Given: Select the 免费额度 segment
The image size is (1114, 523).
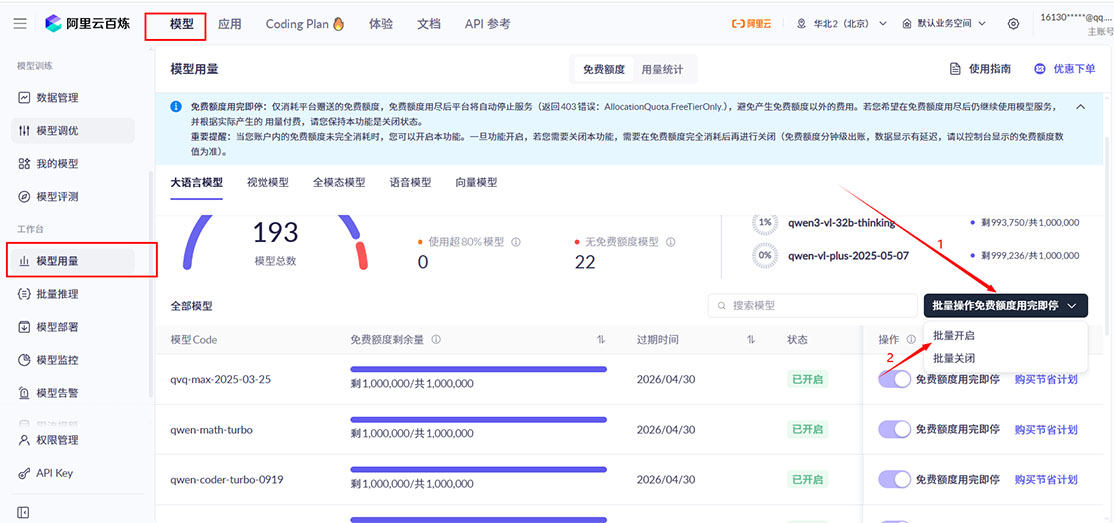Looking at the screenshot, I should [x=604, y=69].
